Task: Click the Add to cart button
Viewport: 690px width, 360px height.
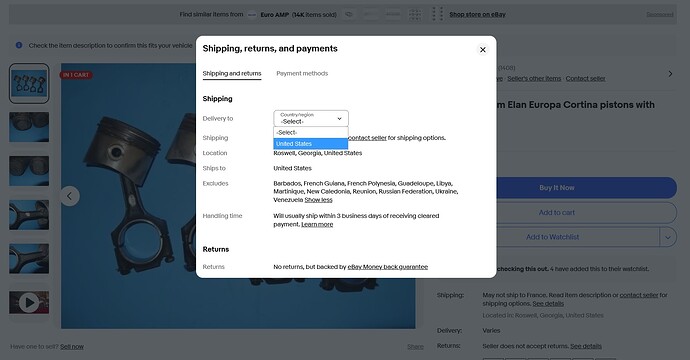Action: (x=556, y=213)
